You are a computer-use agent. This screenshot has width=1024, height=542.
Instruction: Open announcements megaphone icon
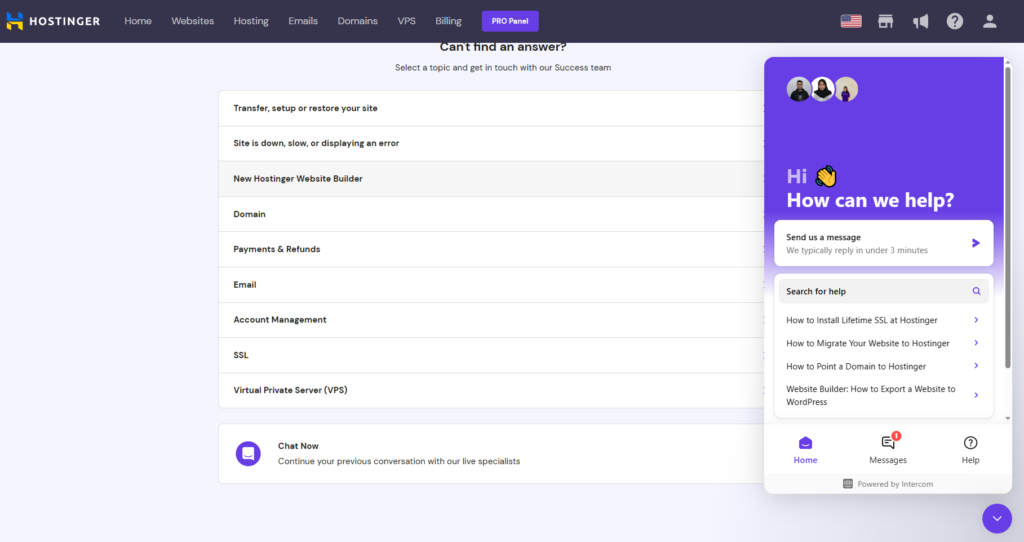pyautogui.click(x=920, y=21)
